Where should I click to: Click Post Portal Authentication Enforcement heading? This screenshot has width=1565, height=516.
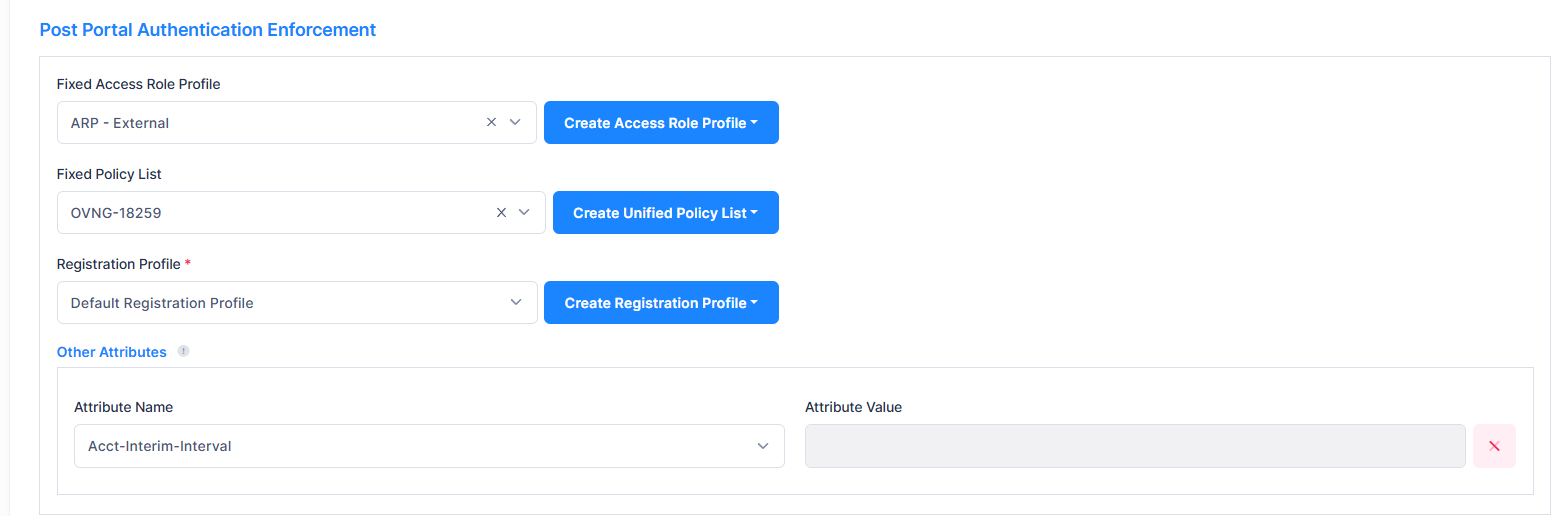[x=207, y=30]
